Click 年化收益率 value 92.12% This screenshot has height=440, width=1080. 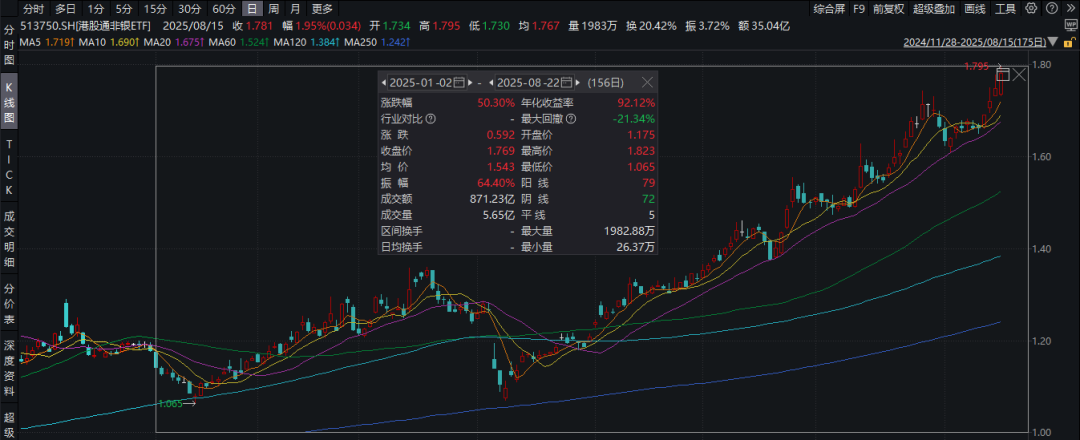(x=636, y=103)
